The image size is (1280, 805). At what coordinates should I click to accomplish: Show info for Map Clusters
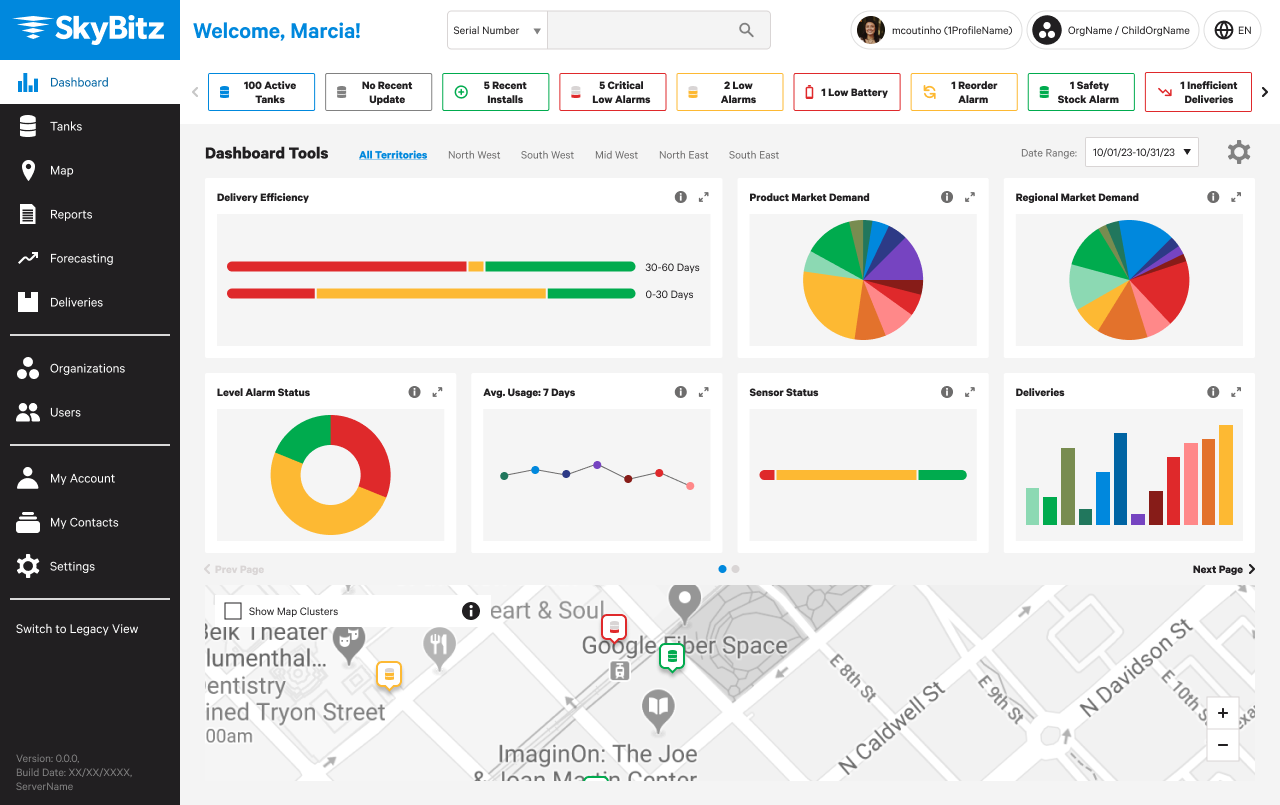pos(471,611)
